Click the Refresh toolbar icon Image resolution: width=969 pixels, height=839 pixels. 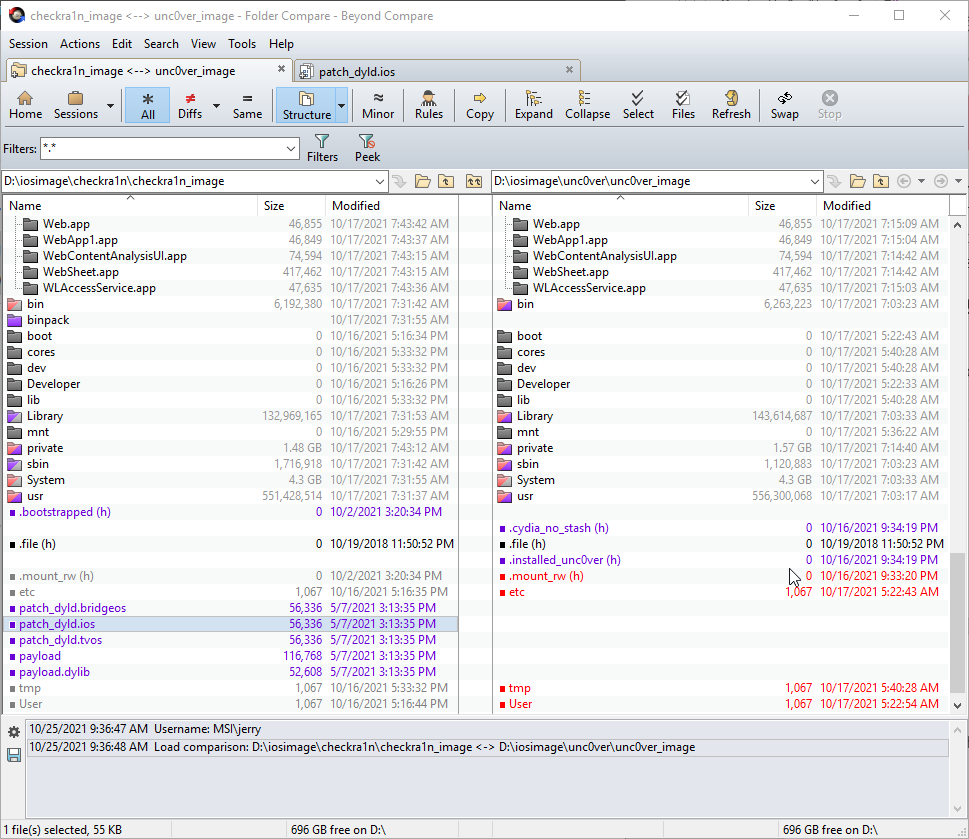coord(731,105)
